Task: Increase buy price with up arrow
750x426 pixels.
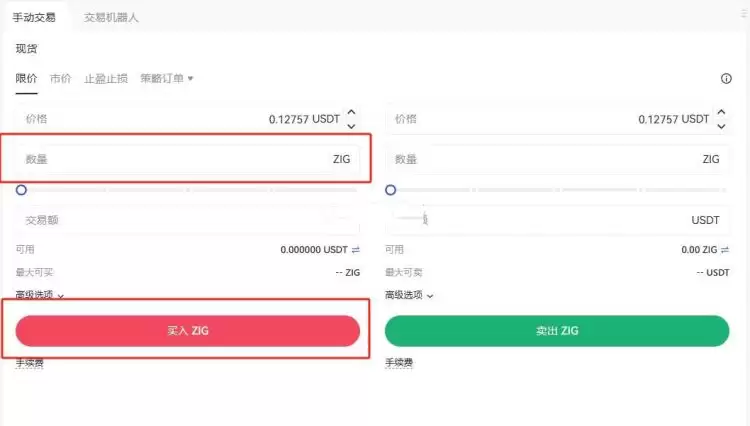Action: click(351, 113)
